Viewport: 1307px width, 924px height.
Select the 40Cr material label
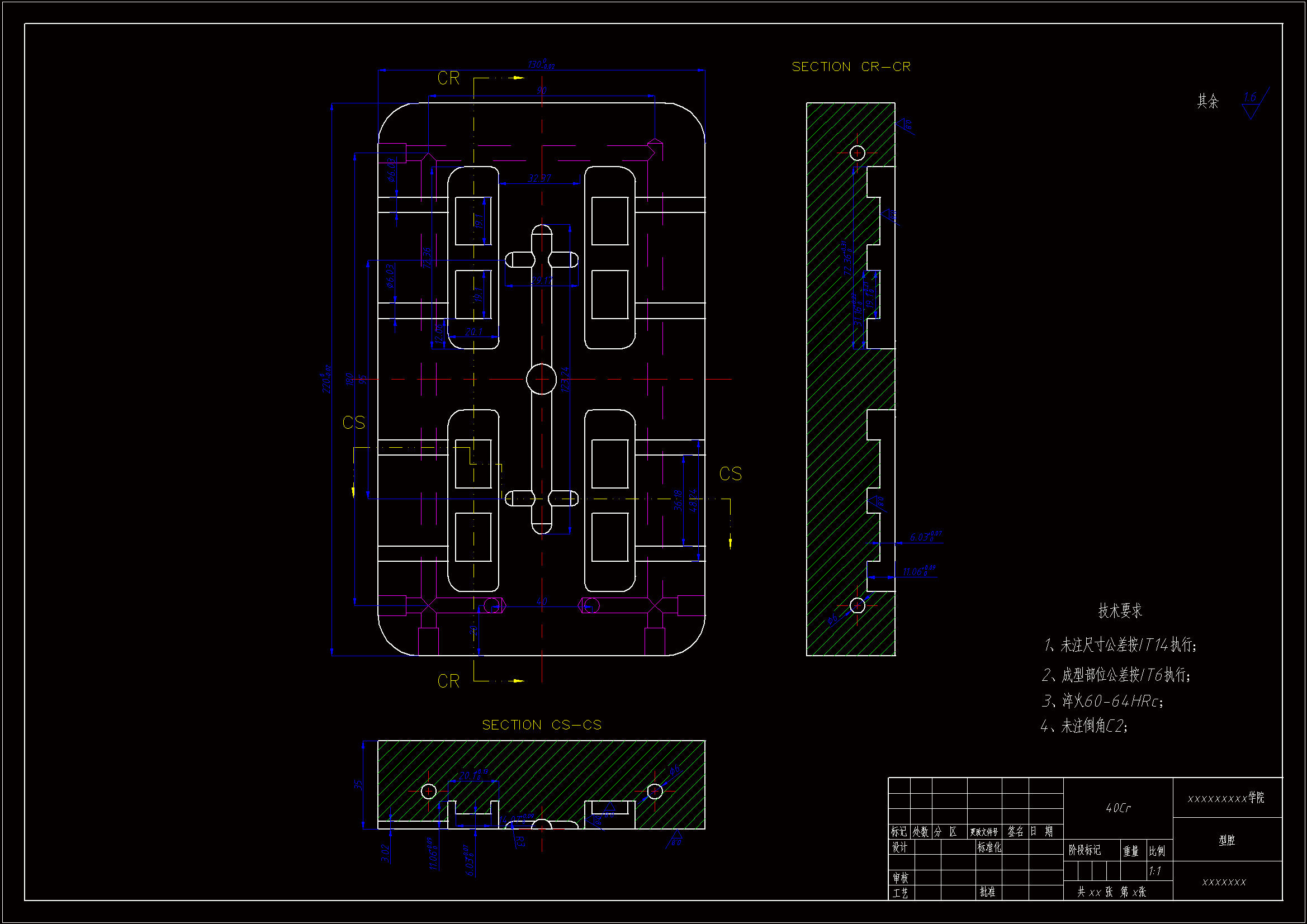[x=1117, y=808]
